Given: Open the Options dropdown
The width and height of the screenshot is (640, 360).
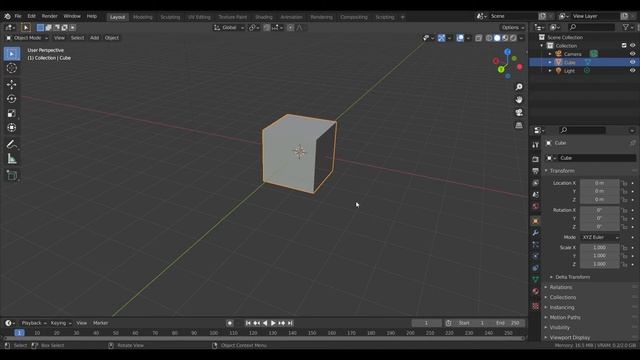Looking at the screenshot, I should coord(513,28).
